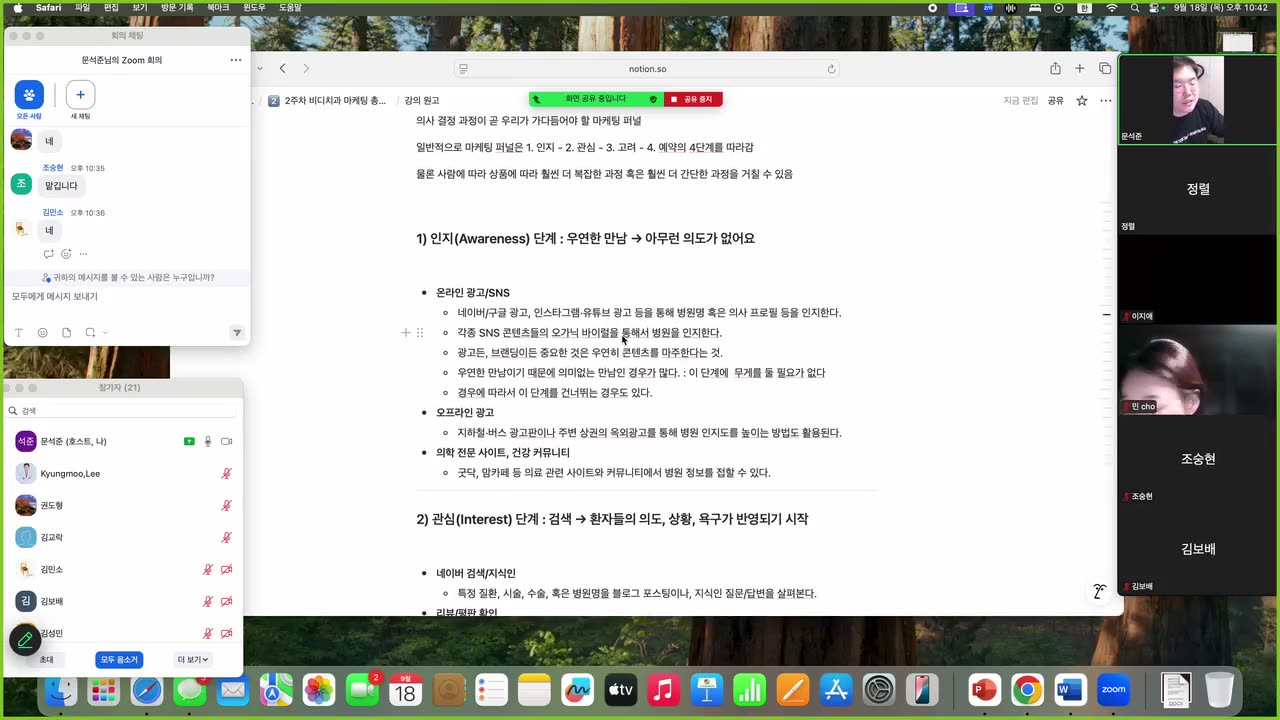Go back in Safari
Viewport: 1280px width, 720px height.
tap(283, 68)
